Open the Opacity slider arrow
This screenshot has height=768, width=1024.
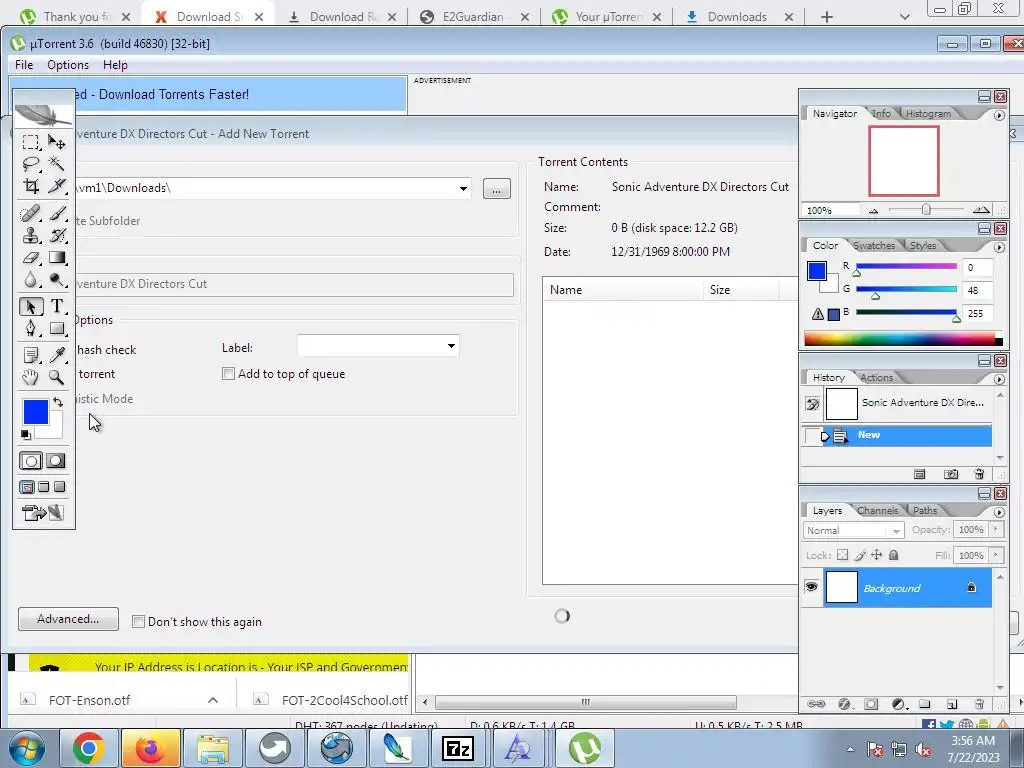click(996, 530)
